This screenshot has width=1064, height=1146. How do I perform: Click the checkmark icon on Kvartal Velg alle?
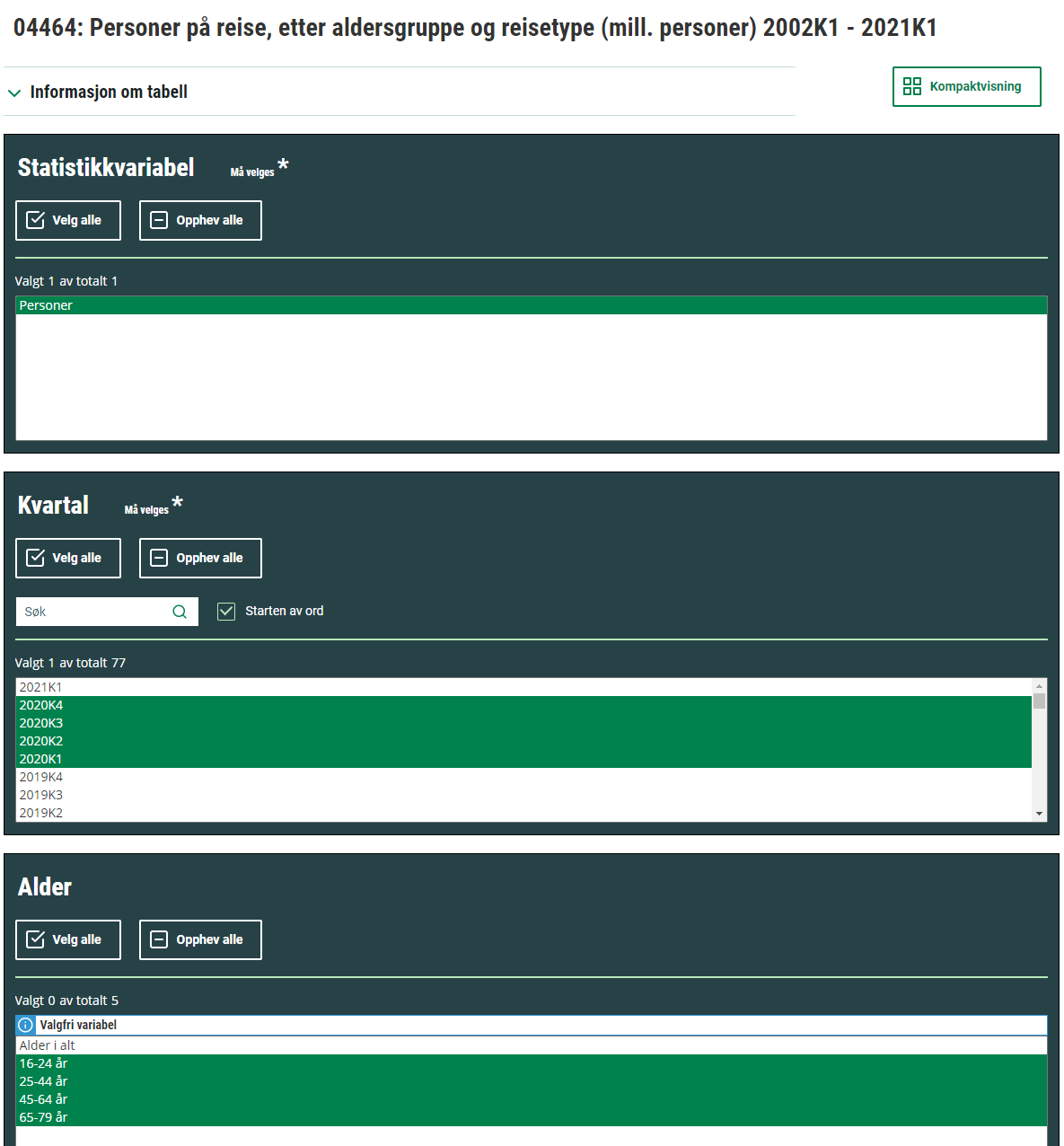[36, 558]
